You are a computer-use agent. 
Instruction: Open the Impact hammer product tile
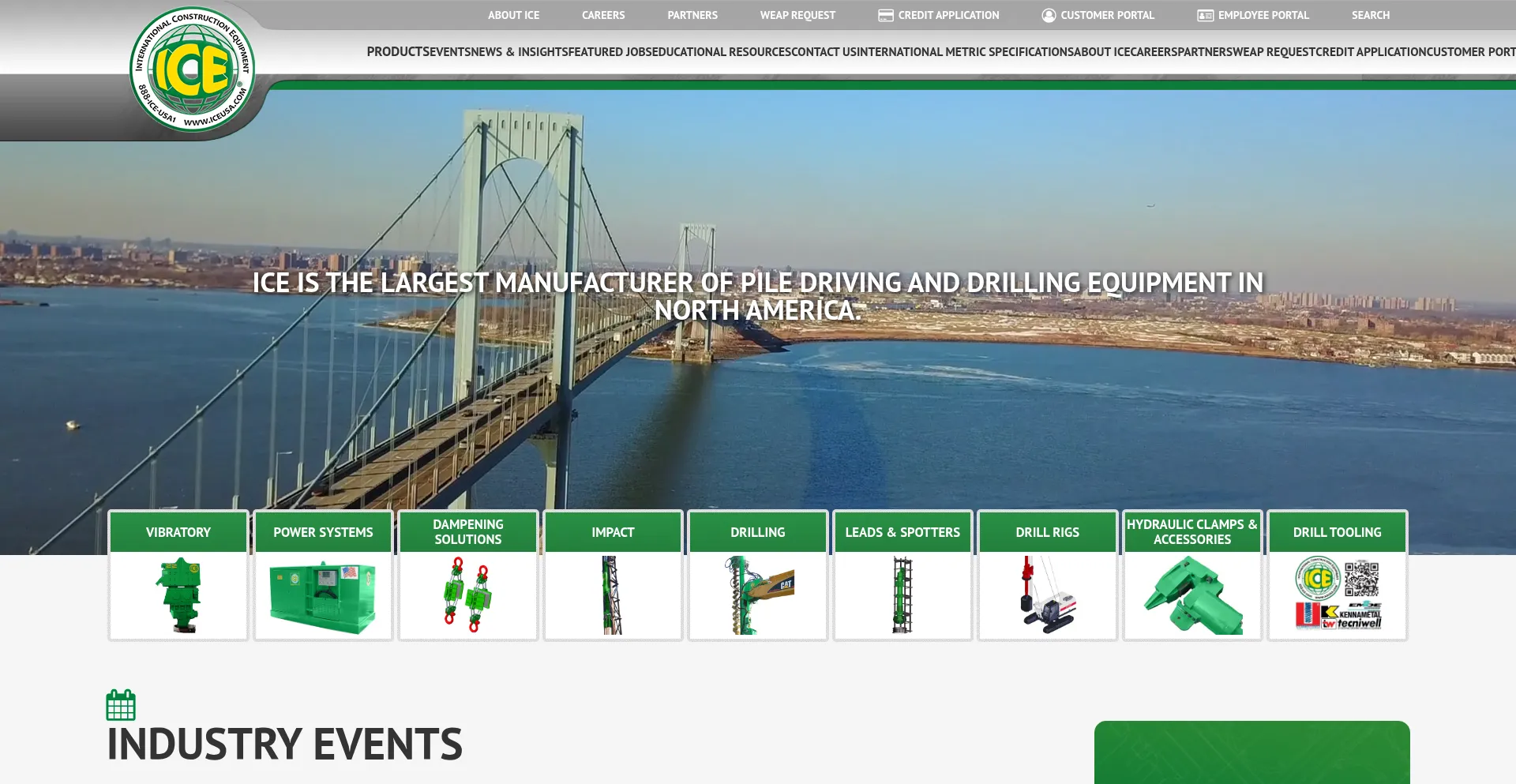[613, 576]
